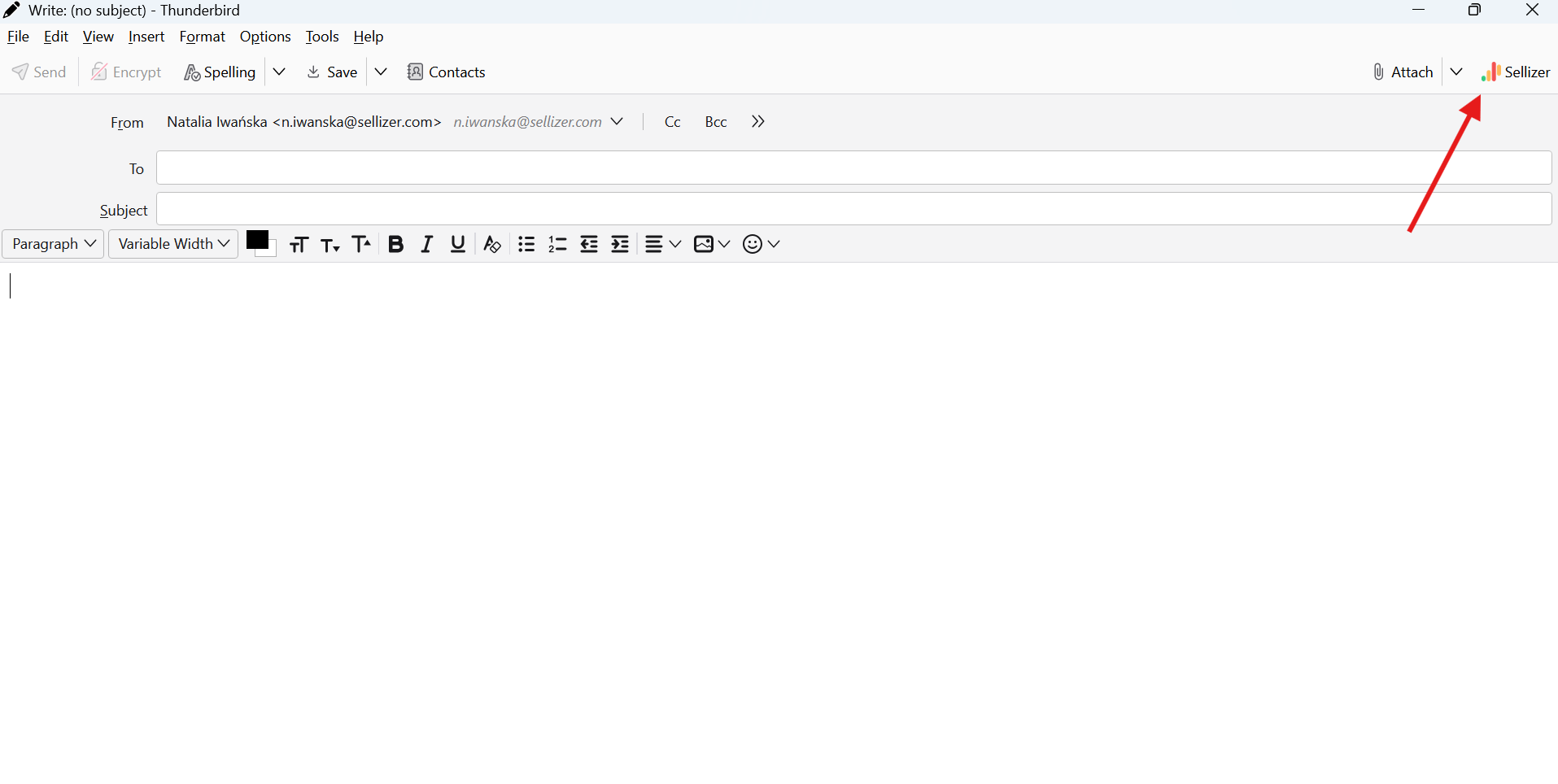Click the Encrypt button
The height and width of the screenshot is (784, 1558).
[126, 72]
